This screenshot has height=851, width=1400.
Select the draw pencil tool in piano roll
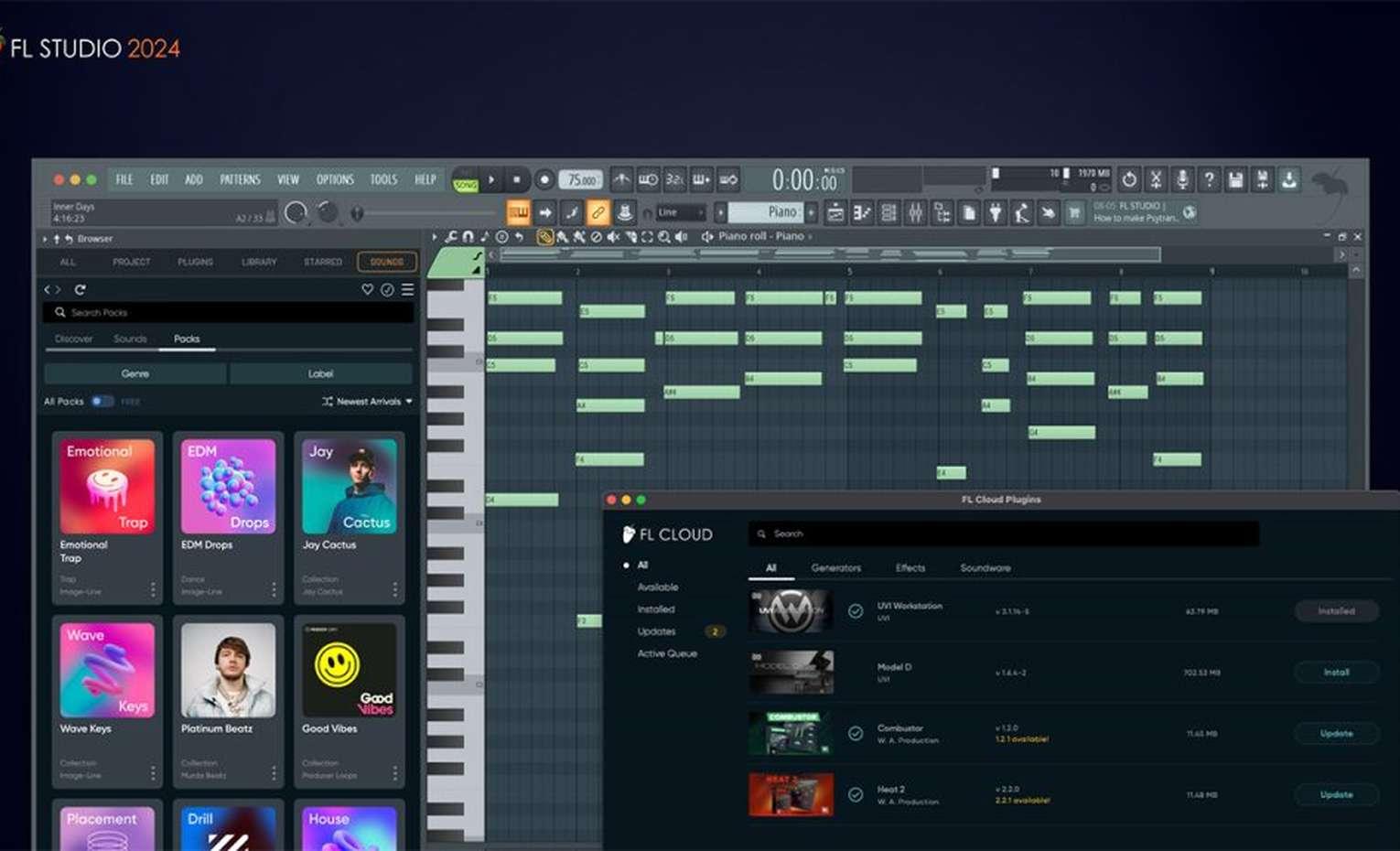545,236
